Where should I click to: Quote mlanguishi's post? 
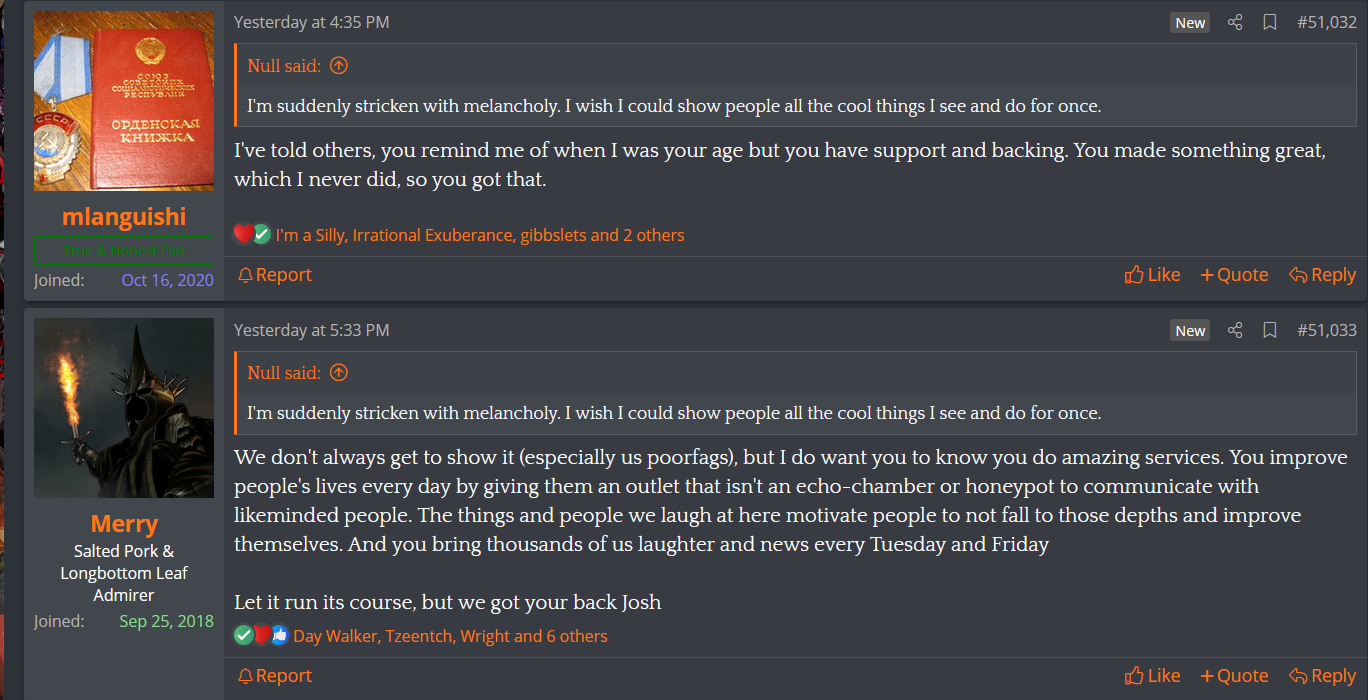1235,275
